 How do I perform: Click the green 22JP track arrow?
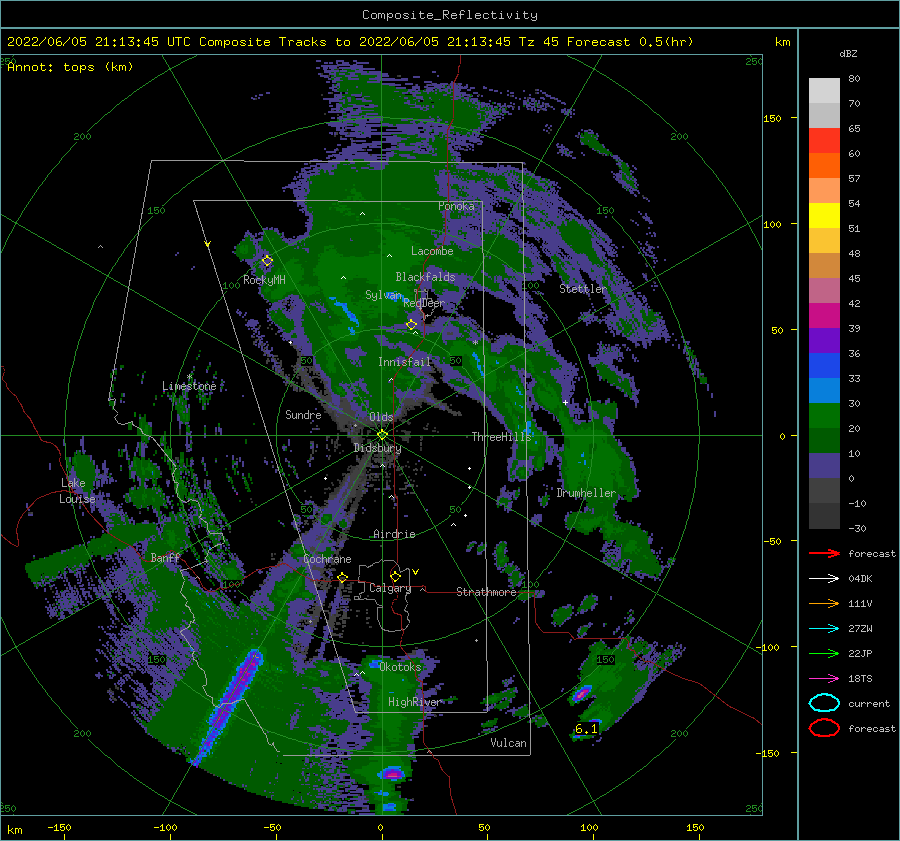coord(824,653)
